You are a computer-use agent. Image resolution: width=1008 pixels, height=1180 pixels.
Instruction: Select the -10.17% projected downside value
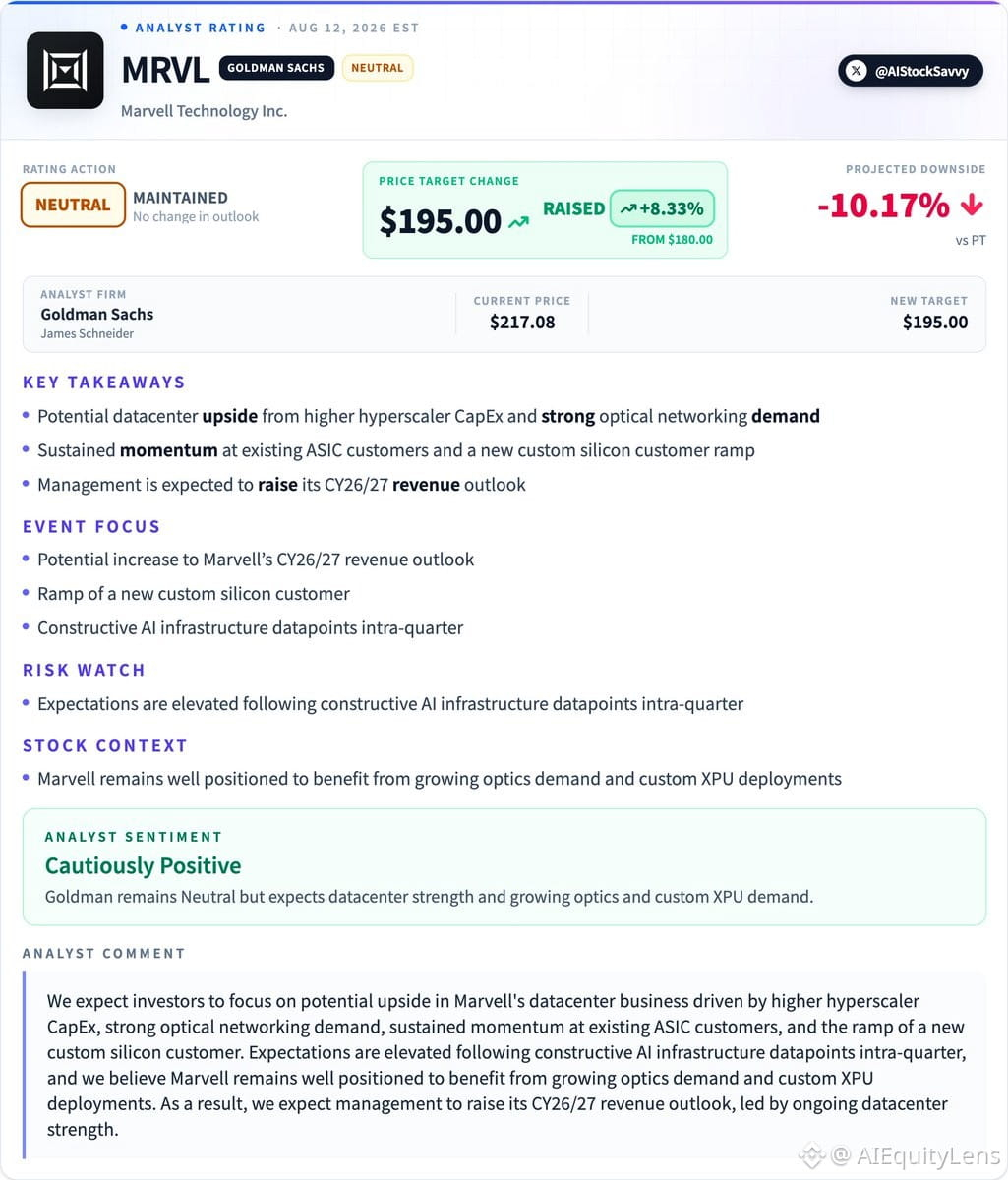pos(883,205)
